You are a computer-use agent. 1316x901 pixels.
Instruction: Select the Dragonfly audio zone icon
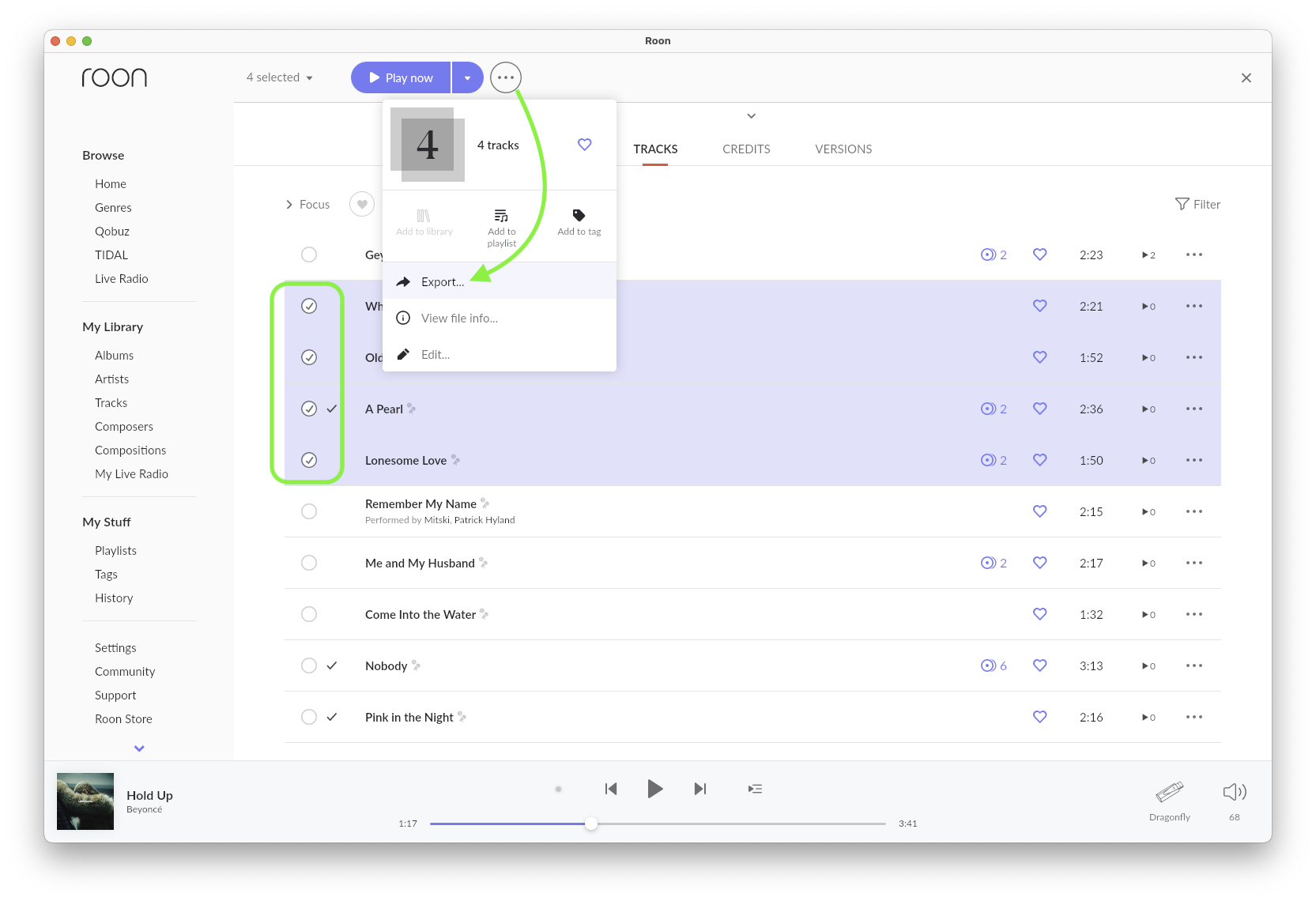[1170, 791]
